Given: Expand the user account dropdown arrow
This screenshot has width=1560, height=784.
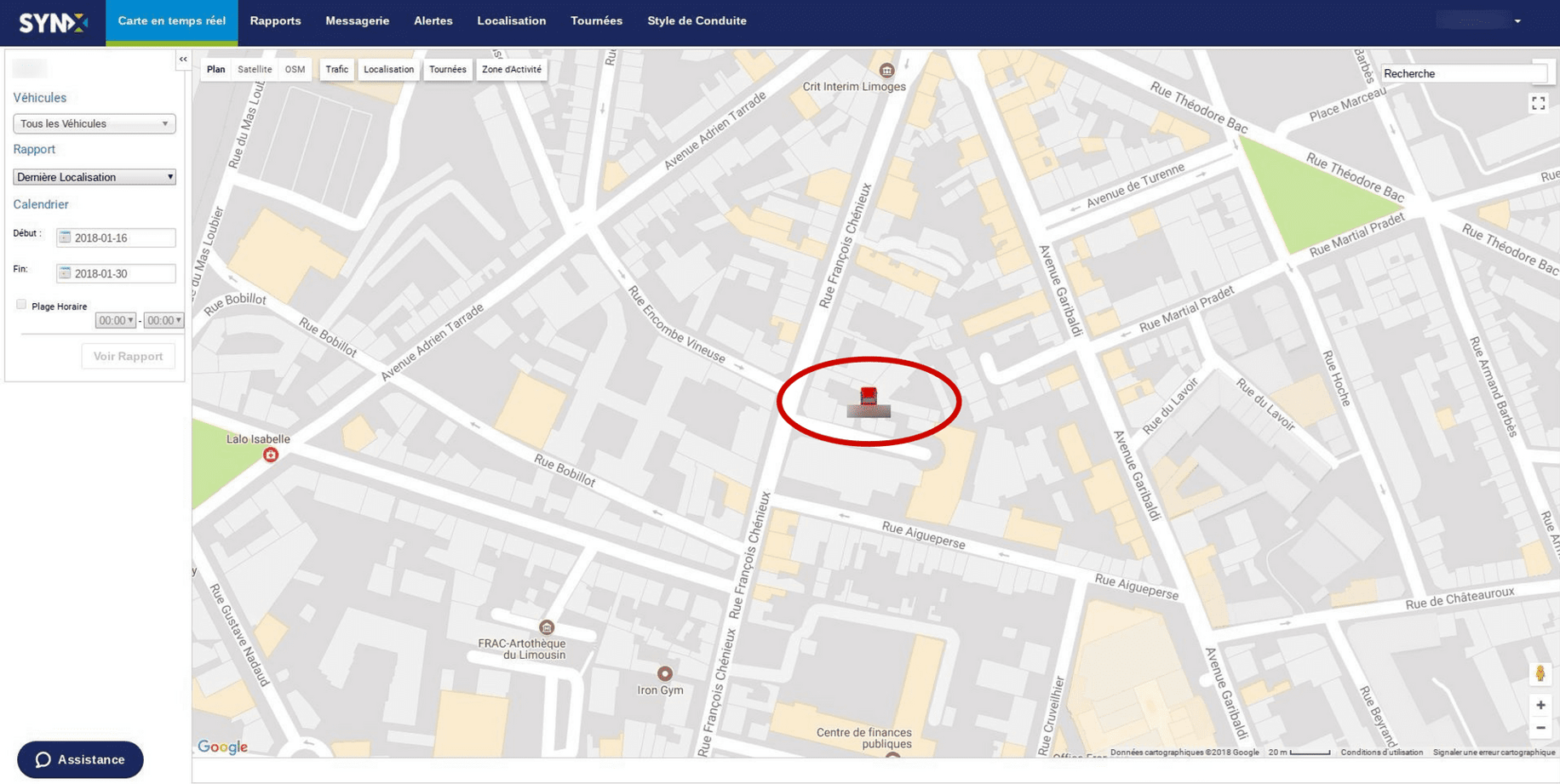Looking at the screenshot, I should tap(1517, 21).
